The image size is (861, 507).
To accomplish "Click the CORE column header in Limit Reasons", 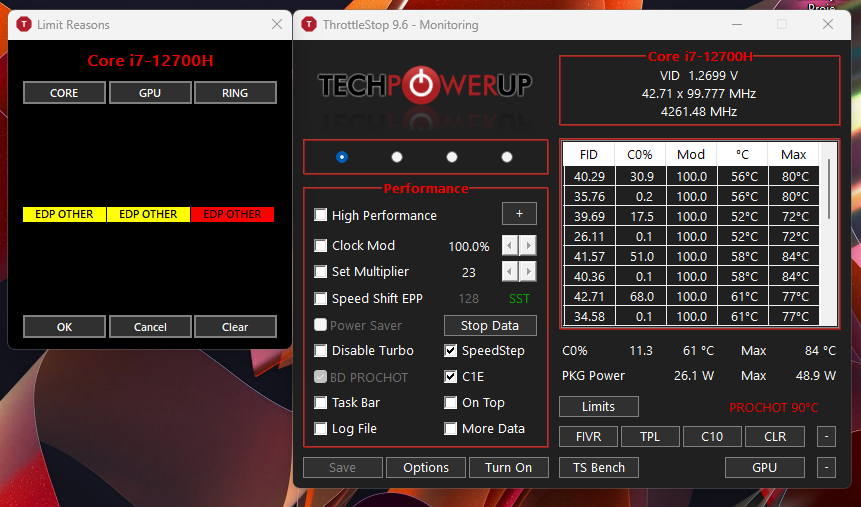I will [64, 93].
